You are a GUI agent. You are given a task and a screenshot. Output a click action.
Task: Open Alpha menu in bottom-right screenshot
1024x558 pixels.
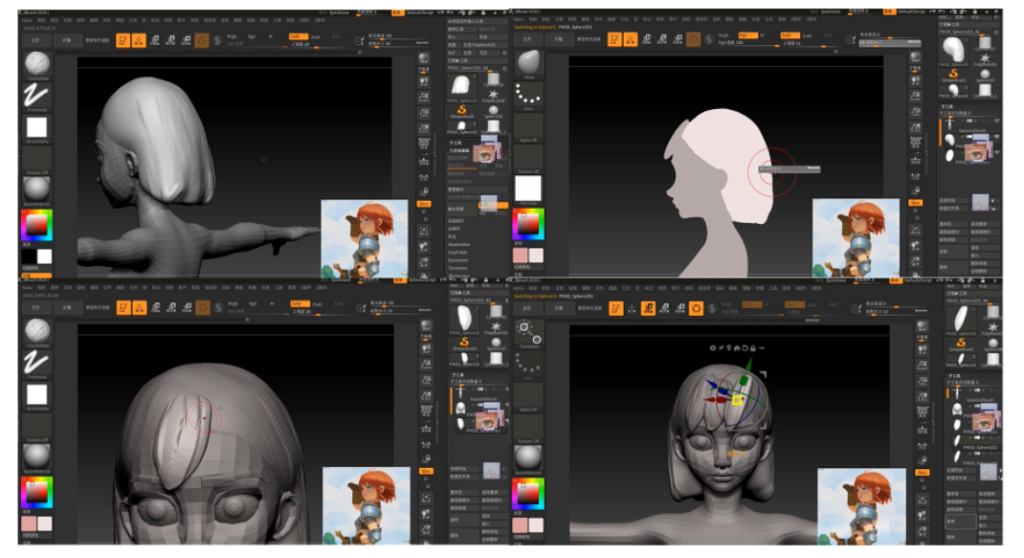pyautogui.click(x=519, y=287)
